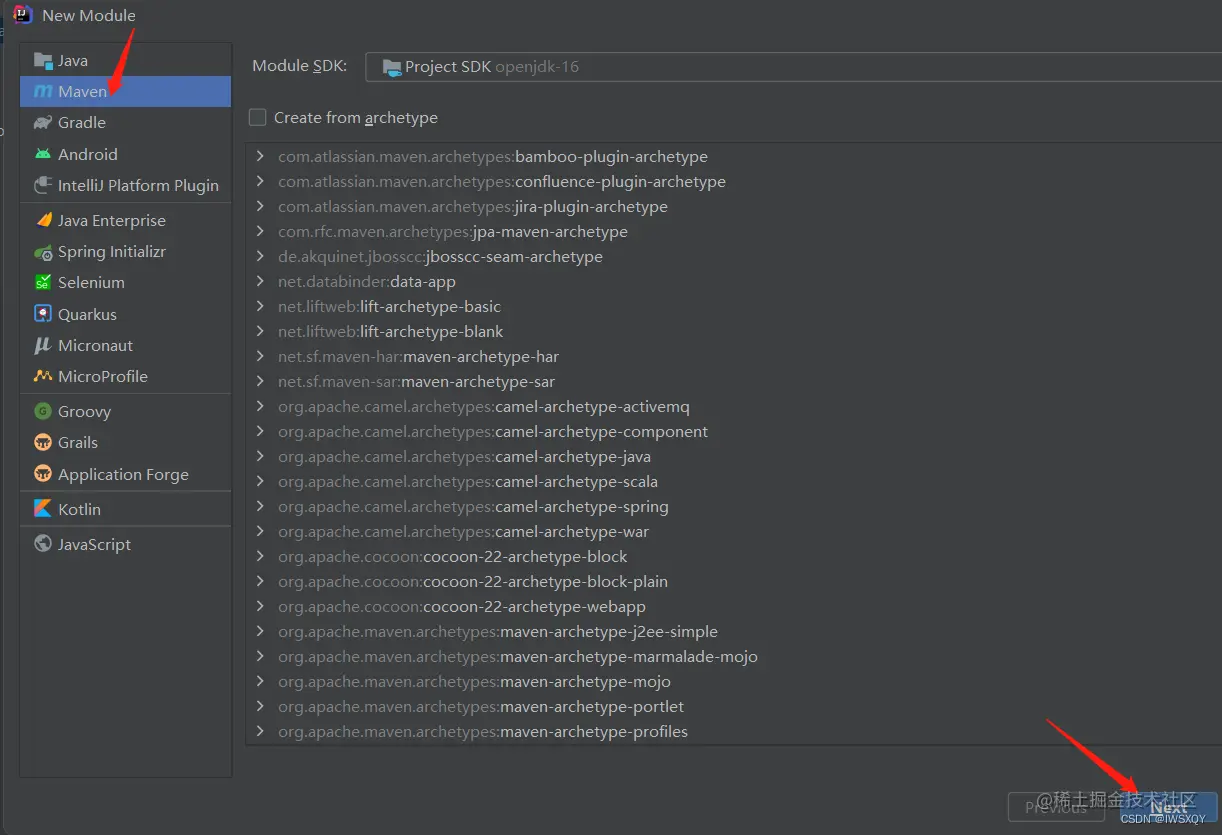The height and width of the screenshot is (835, 1222).
Task: Select the Java module icon
Action: click(43, 61)
